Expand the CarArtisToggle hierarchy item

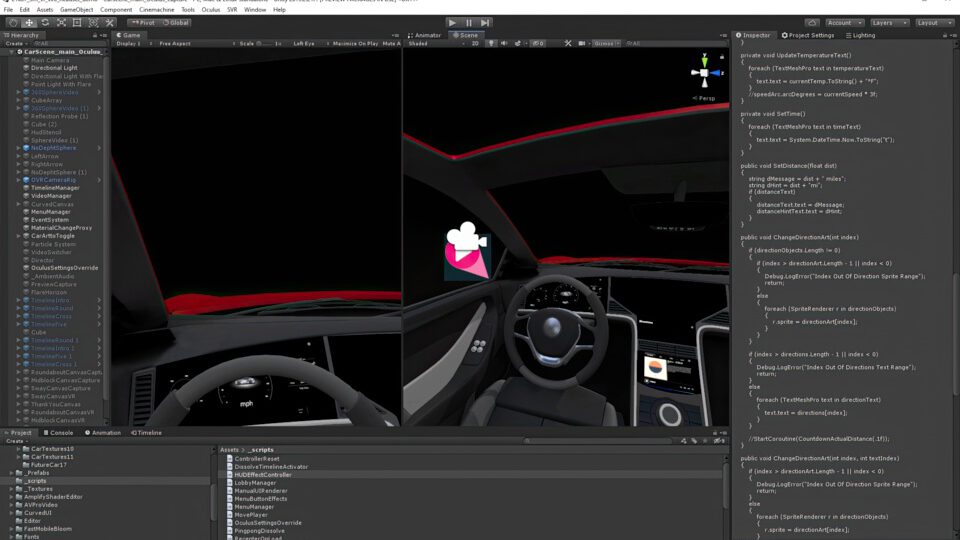click(x=18, y=236)
